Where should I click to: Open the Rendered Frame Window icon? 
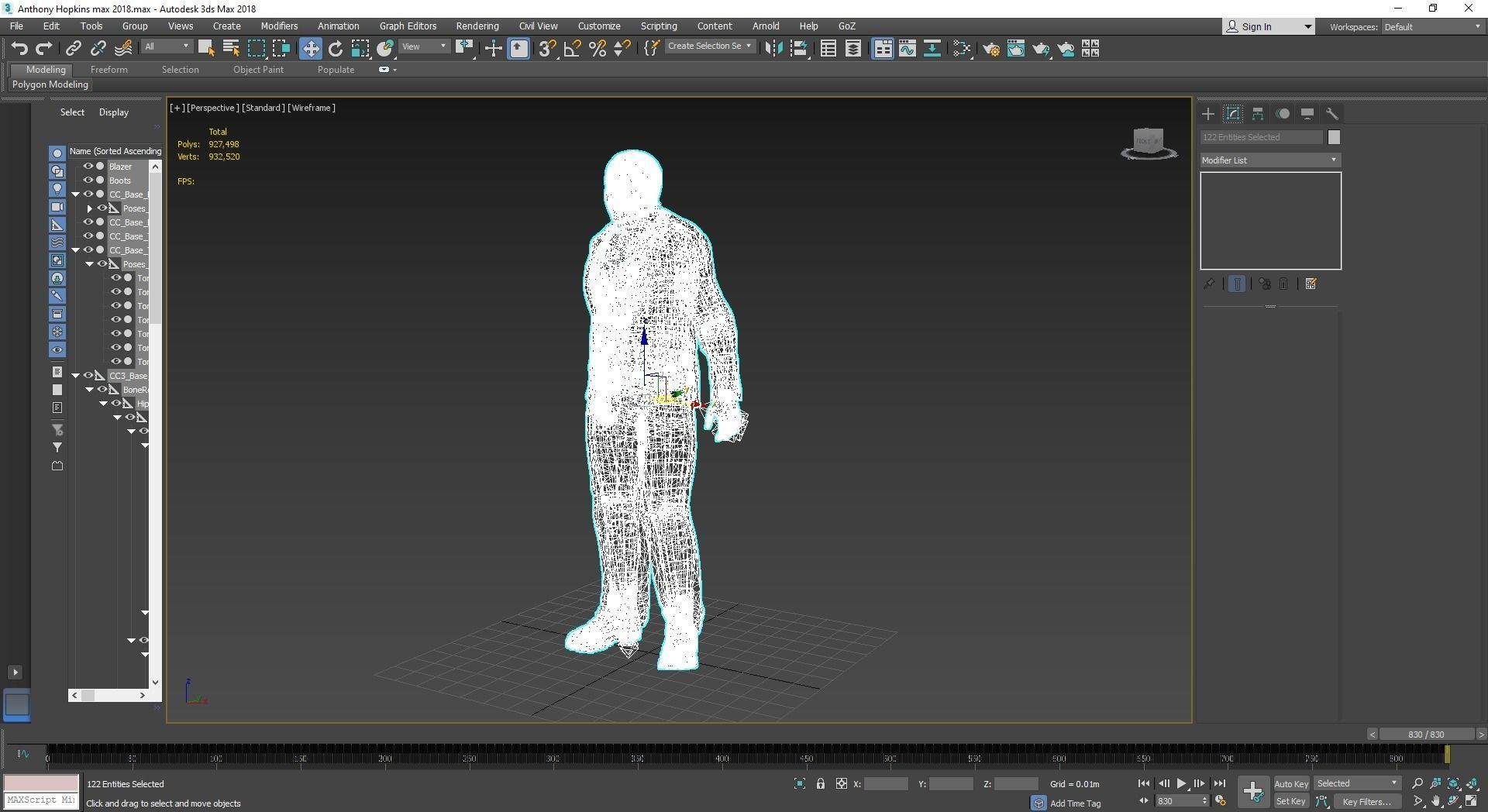tap(1016, 49)
